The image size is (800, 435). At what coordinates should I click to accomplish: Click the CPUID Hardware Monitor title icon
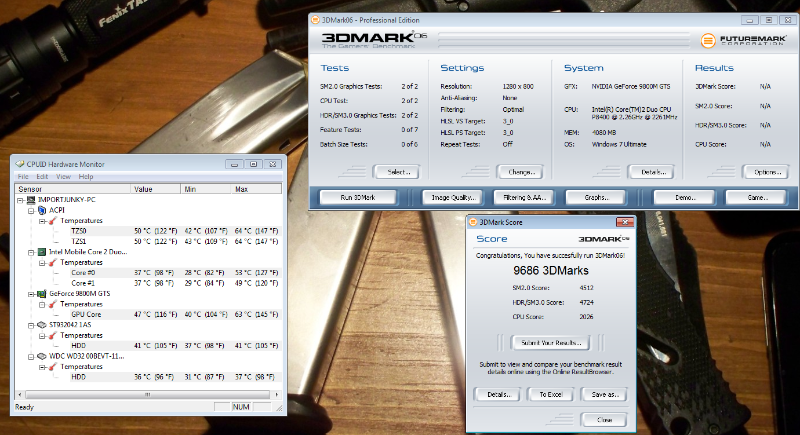click(x=20, y=164)
